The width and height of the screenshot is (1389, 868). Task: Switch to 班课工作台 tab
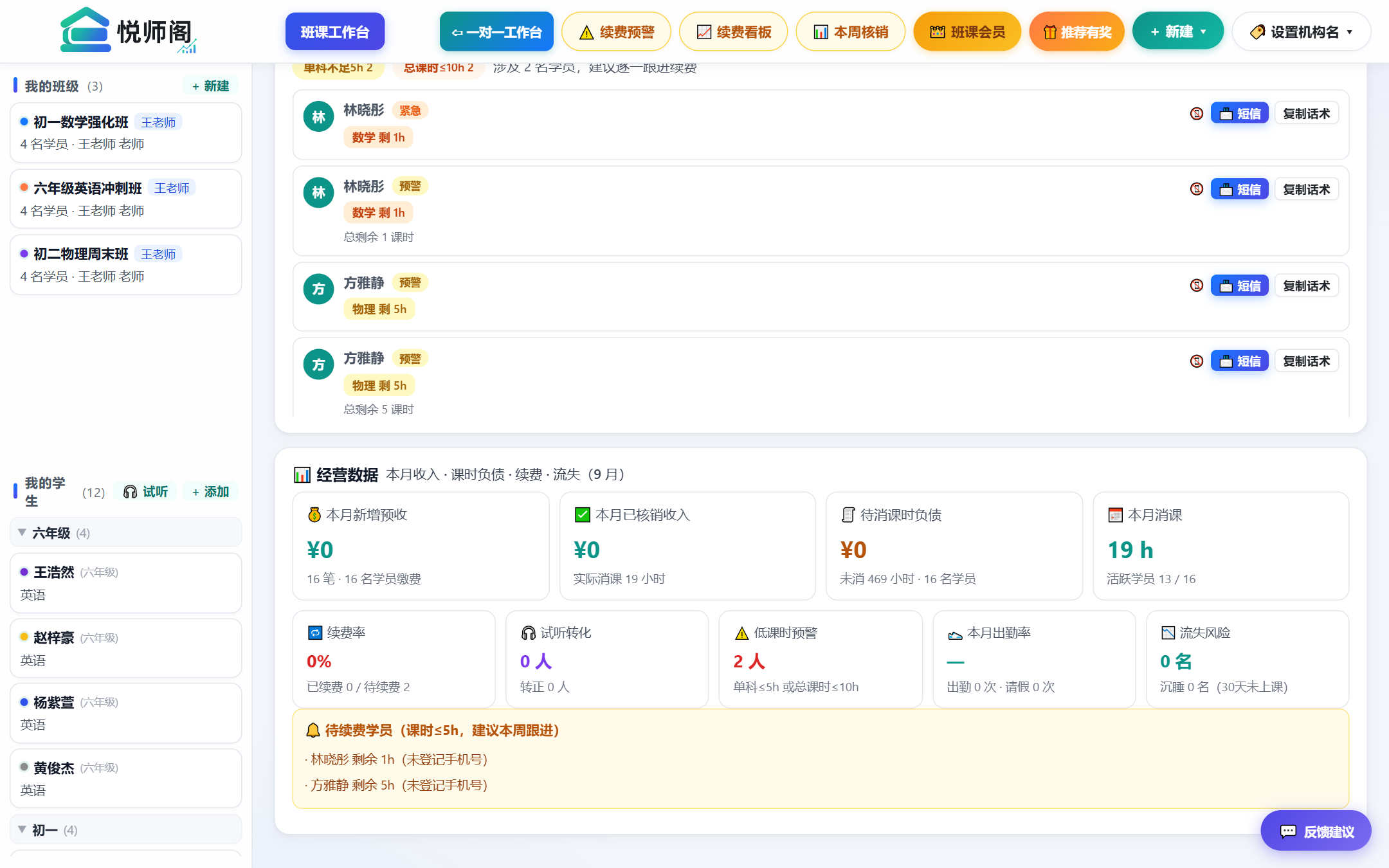(335, 32)
